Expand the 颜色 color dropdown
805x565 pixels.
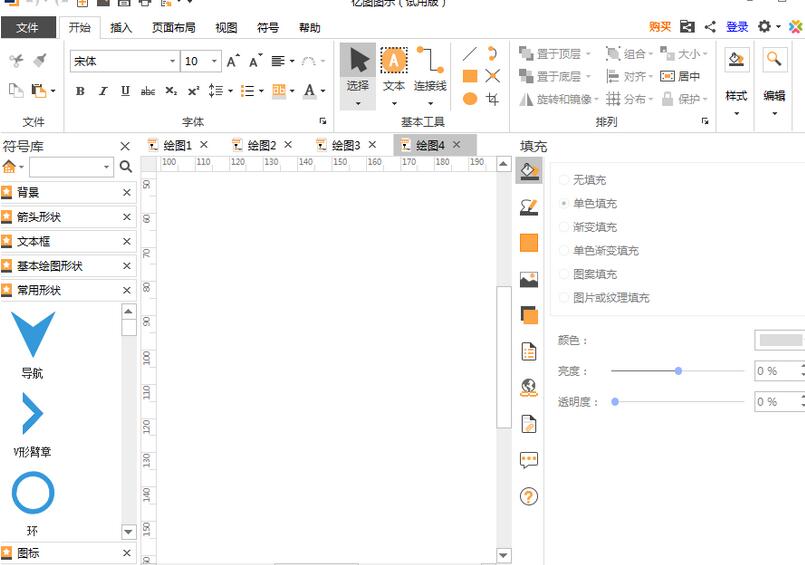point(779,340)
